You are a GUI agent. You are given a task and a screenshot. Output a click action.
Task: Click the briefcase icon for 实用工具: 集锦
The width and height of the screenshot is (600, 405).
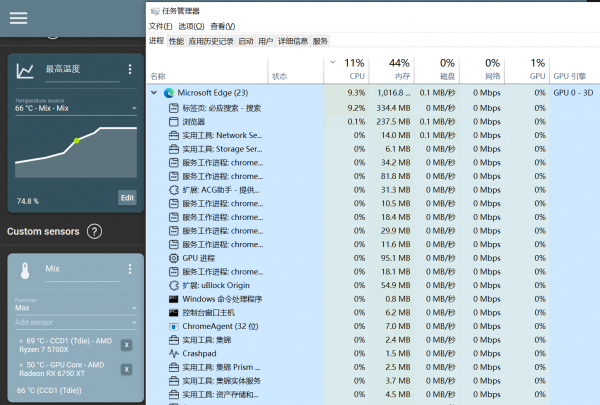(174, 340)
